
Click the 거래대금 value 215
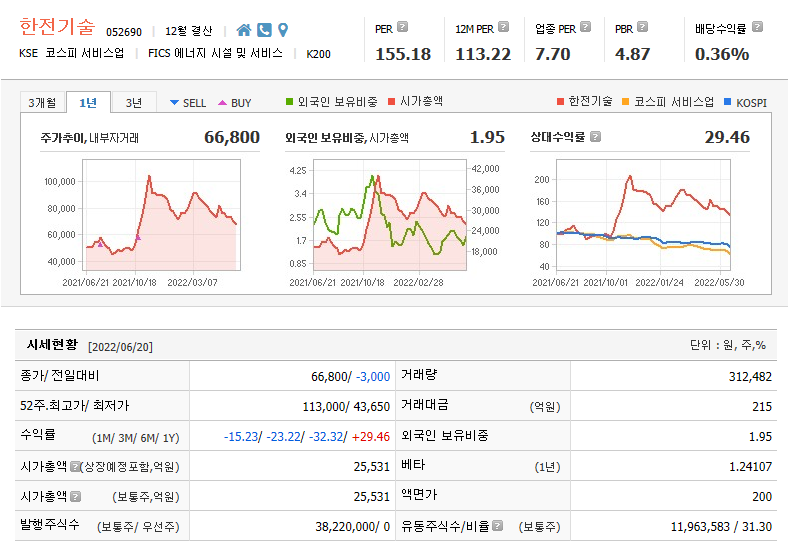pyautogui.click(x=762, y=407)
